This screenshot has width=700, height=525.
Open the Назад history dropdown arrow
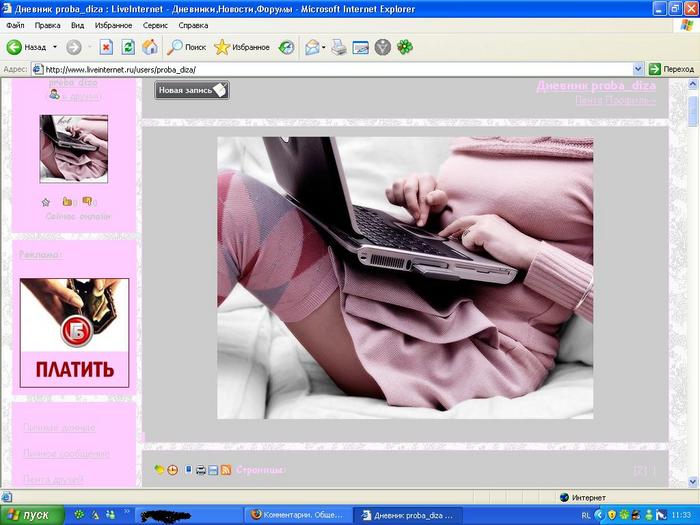55,47
